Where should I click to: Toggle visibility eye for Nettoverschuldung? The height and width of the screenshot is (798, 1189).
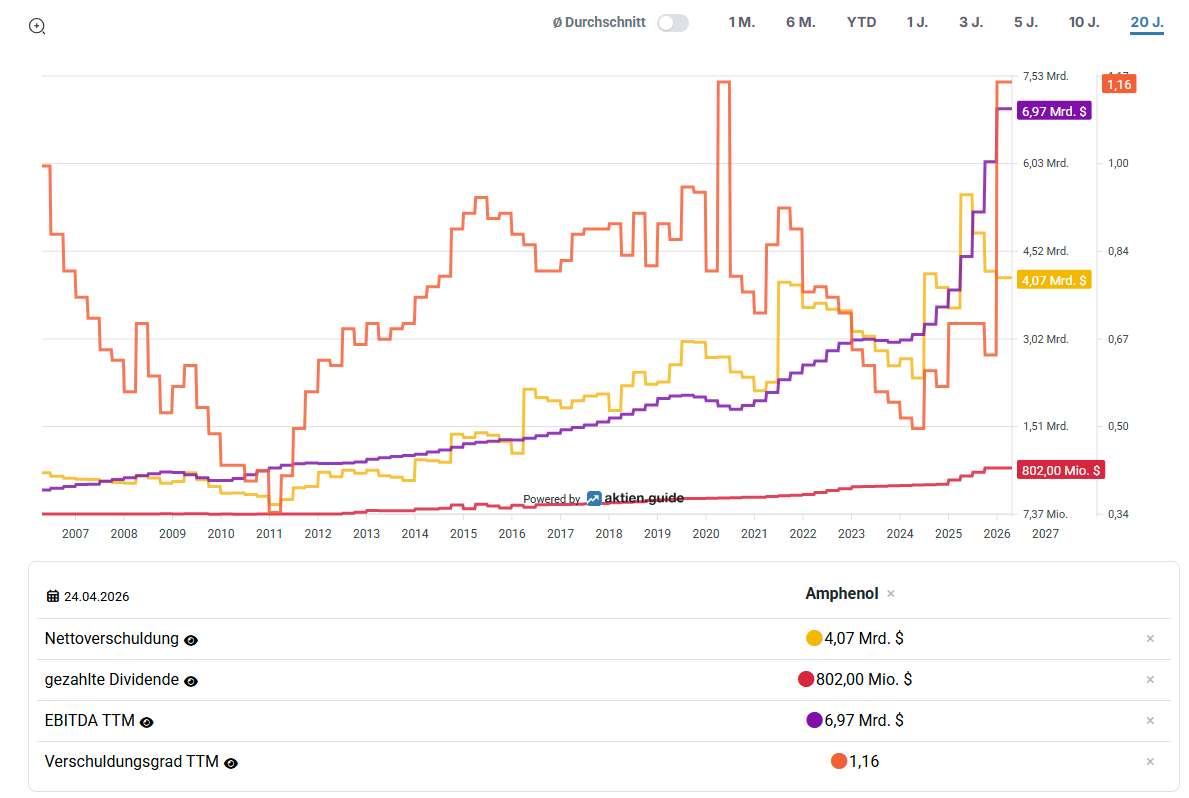pyautogui.click(x=191, y=640)
